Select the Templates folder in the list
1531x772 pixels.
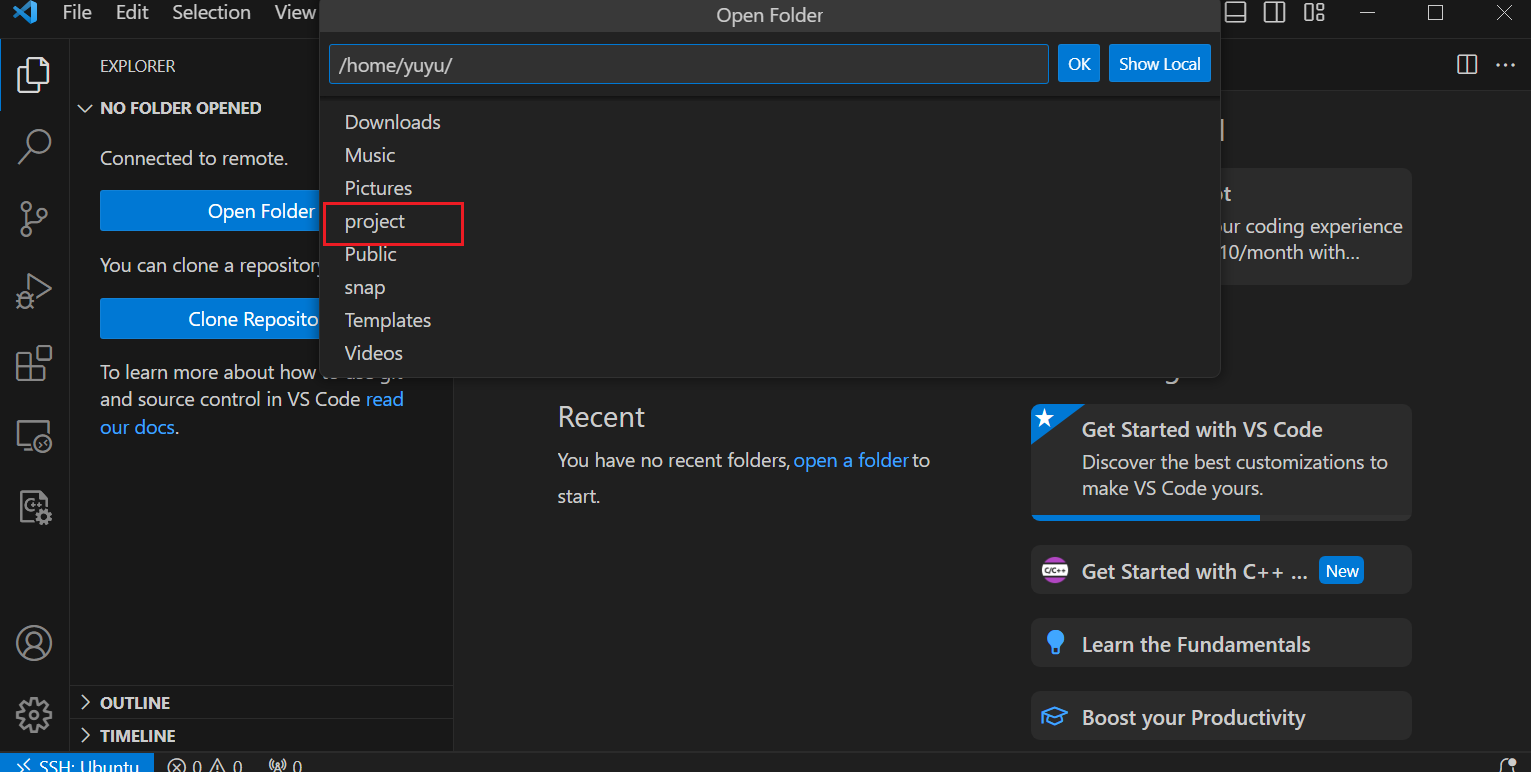(x=770, y=320)
